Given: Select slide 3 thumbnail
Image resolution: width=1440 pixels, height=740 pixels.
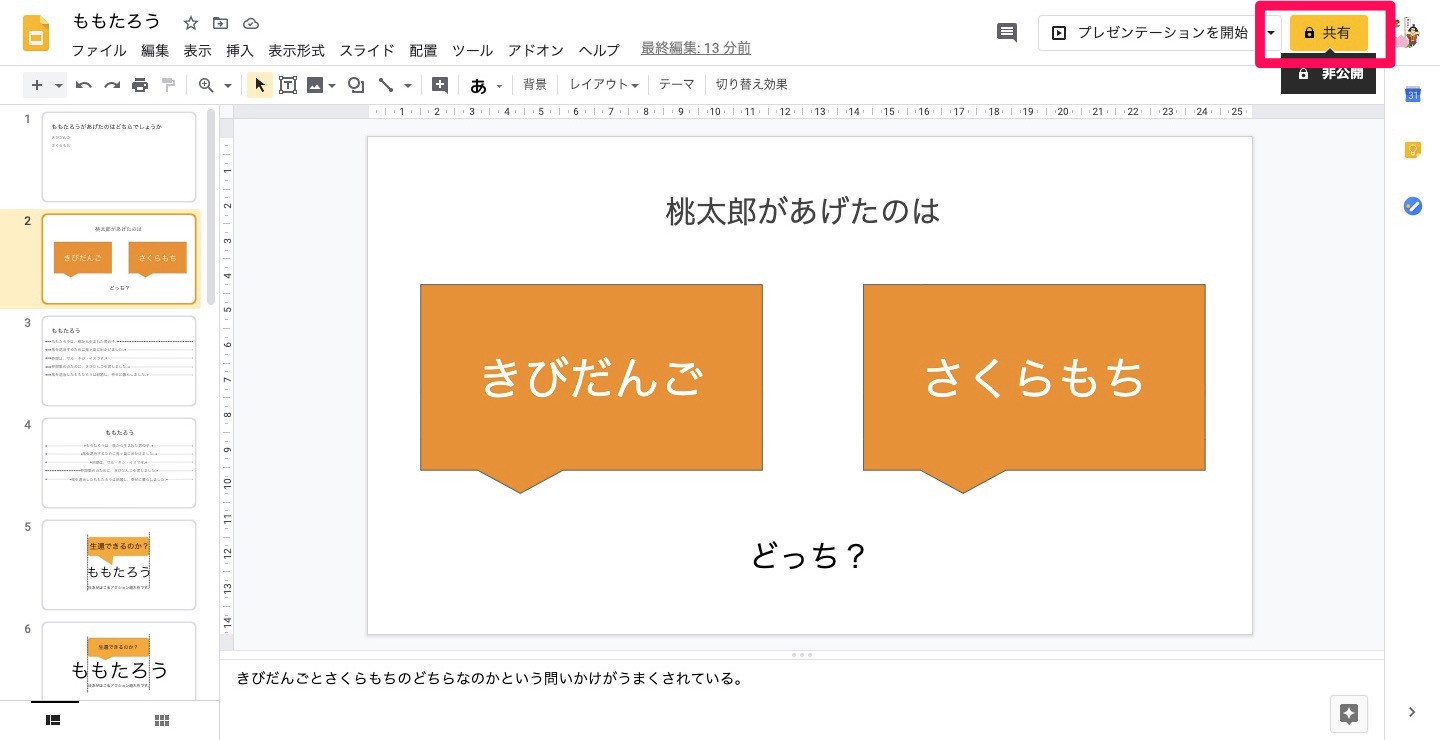Looking at the screenshot, I should click(119, 361).
